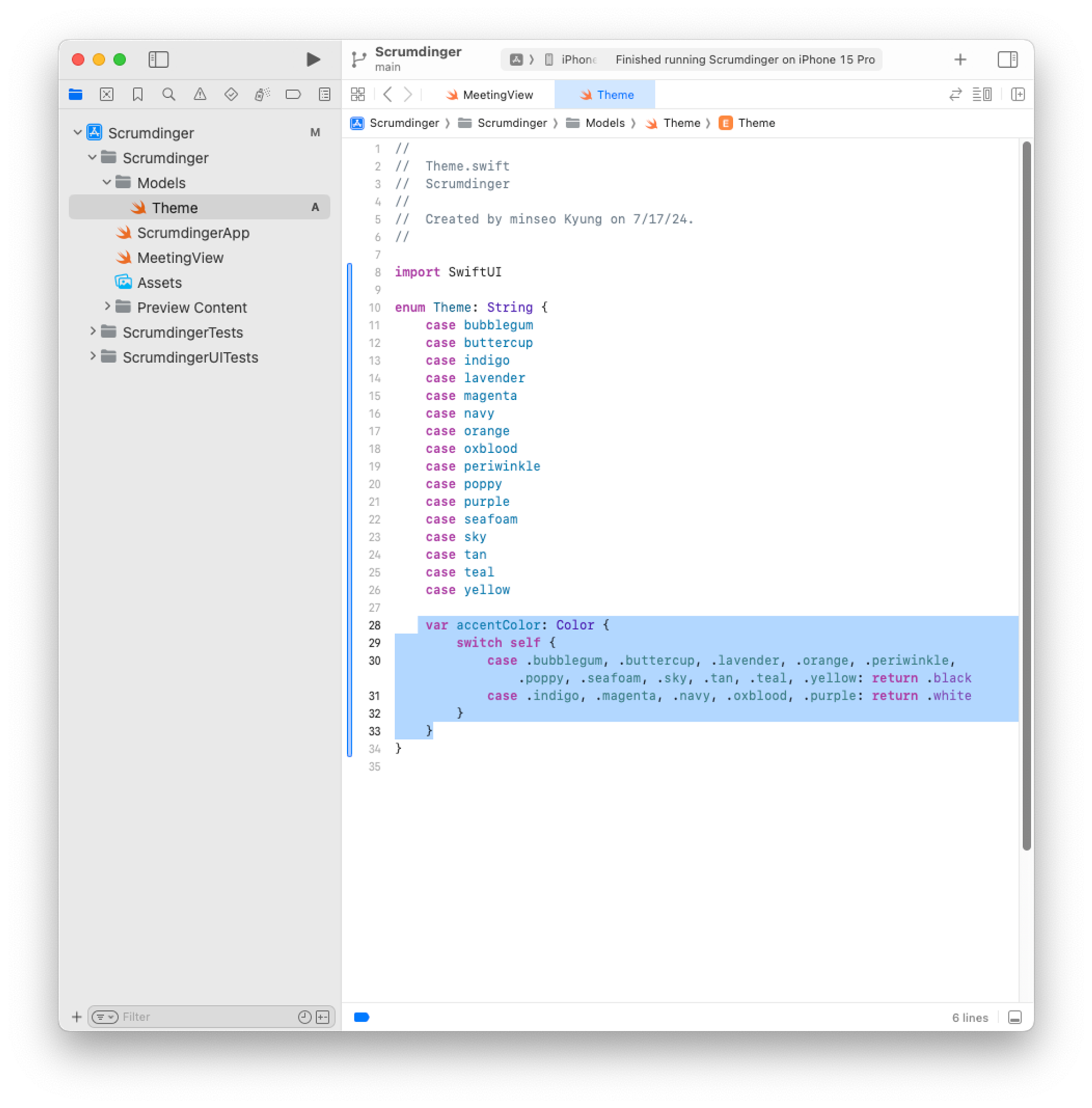The width and height of the screenshot is (1092, 1108).
Task: Open ScrumdingerApp file in navigator
Action: [193, 233]
